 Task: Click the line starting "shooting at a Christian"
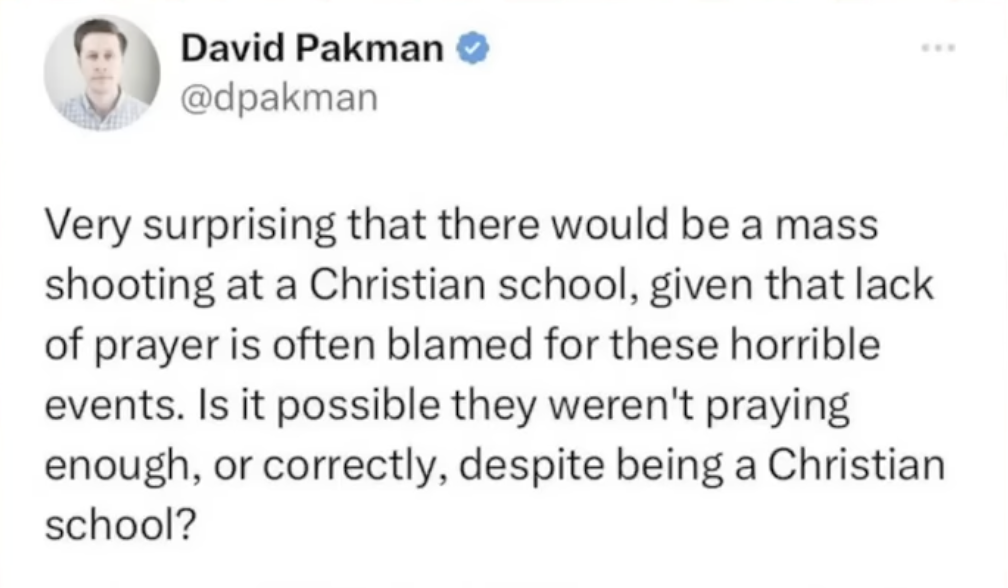click(x=490, y=285)
